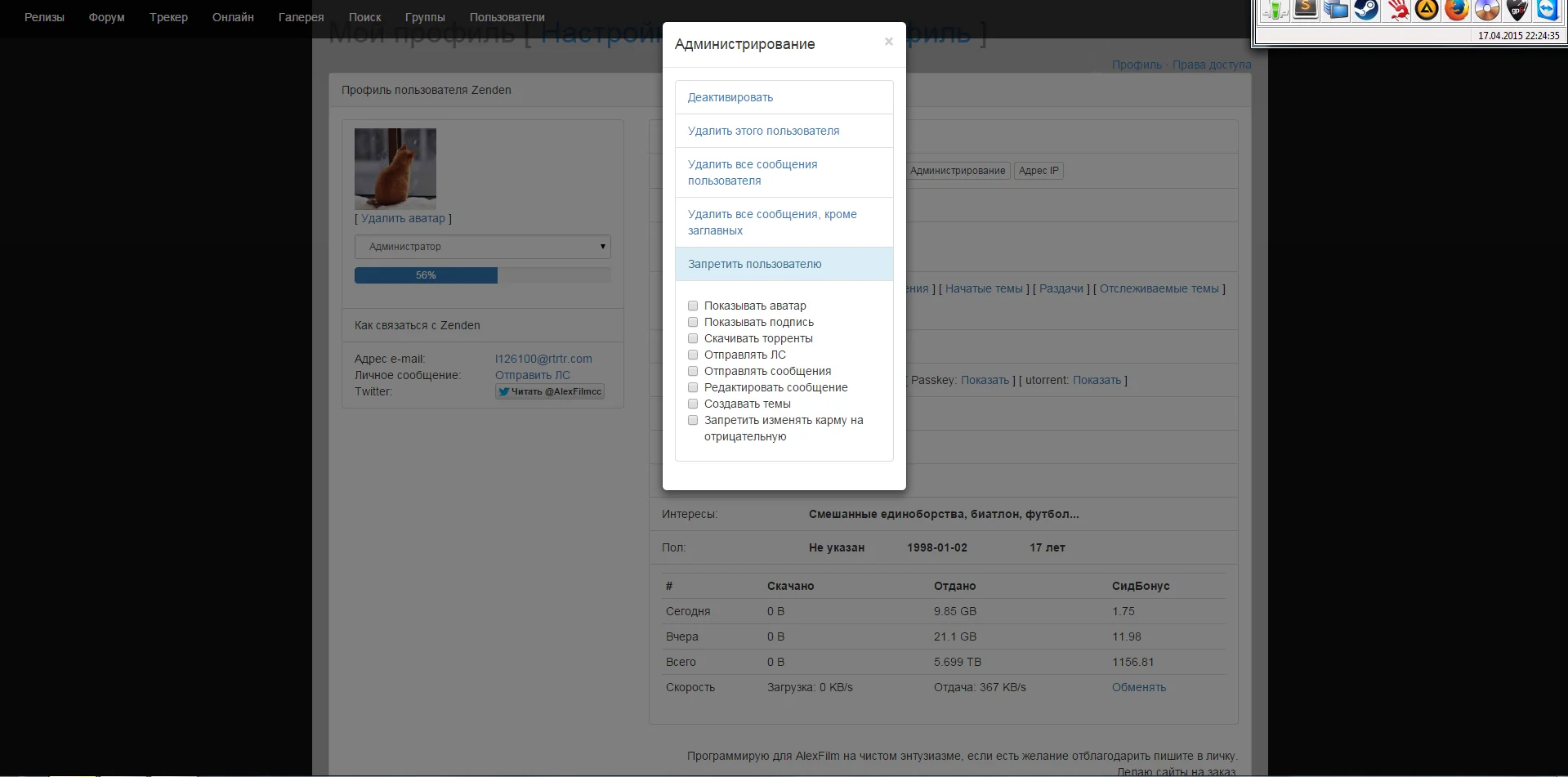Open Guitar Pro 6 pick icon

pos(1517,10)
